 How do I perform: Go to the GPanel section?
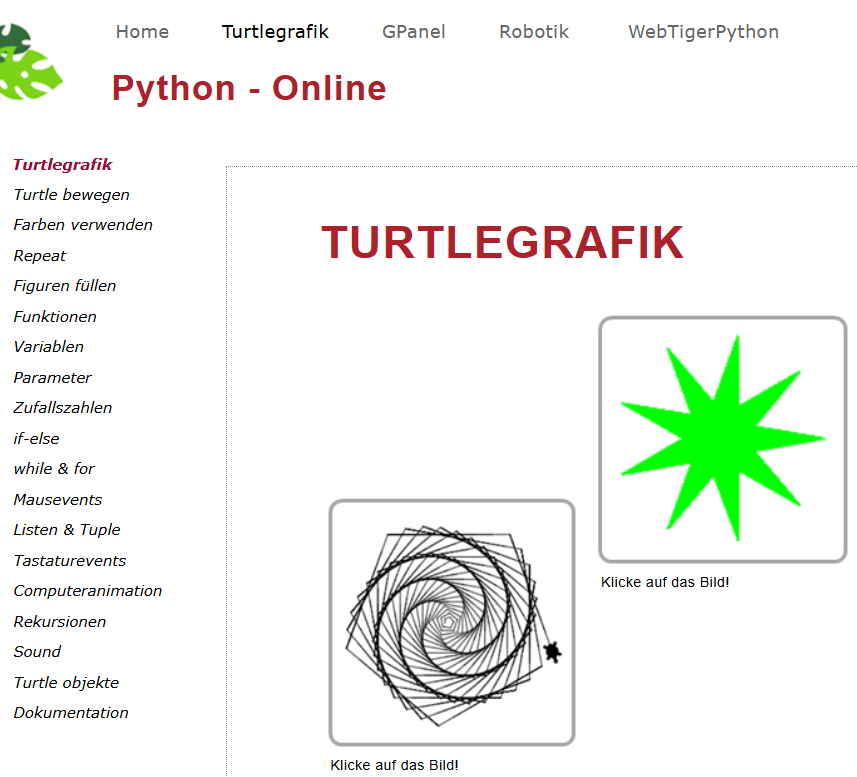pyautogui.click(x=413, y=32)
